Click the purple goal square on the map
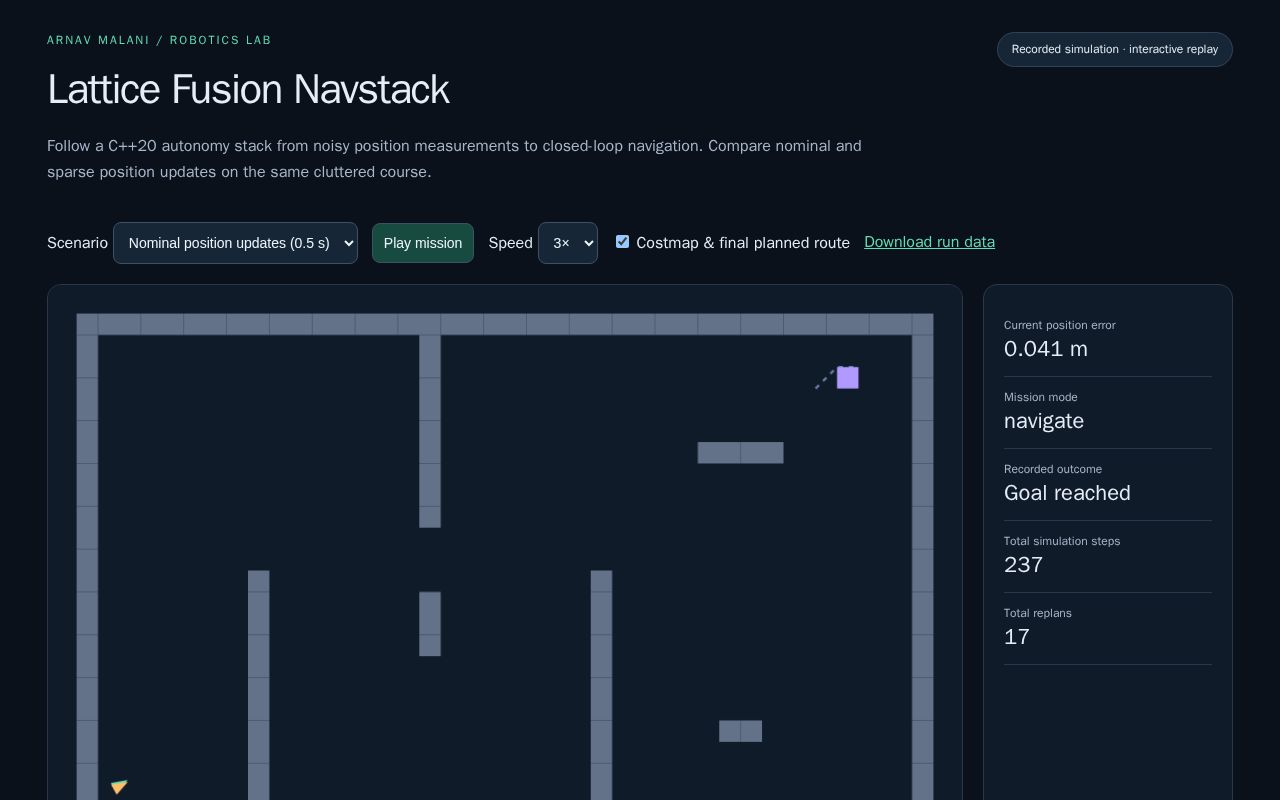The height and width of the screenshot is (800, 1280). pyautogui.click(x=848, y=377)
